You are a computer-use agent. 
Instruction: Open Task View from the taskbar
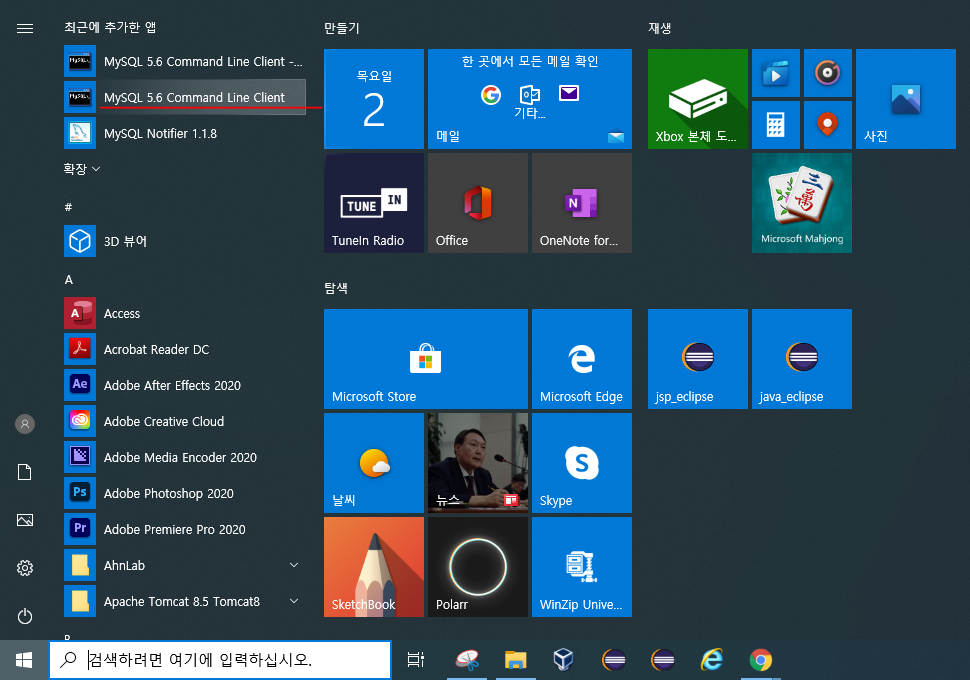(416, 660)
